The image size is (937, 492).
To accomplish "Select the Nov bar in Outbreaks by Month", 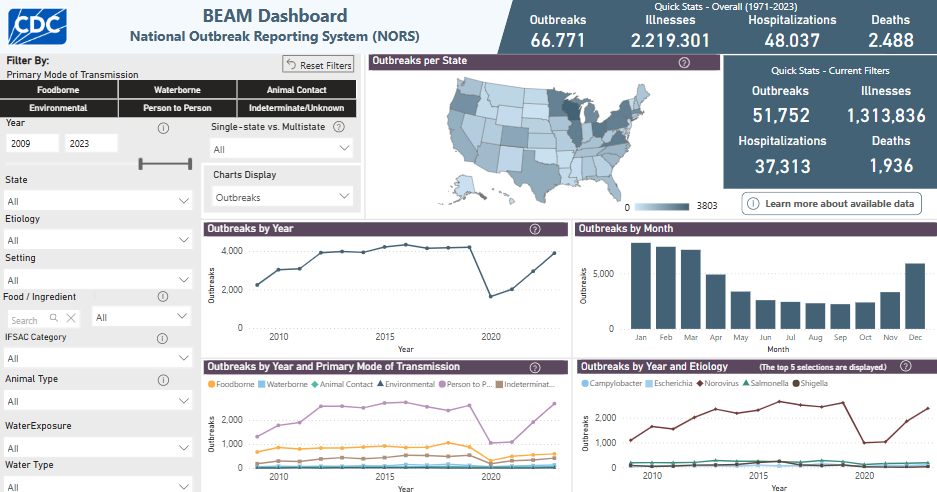I will click(x=890, y=311).
